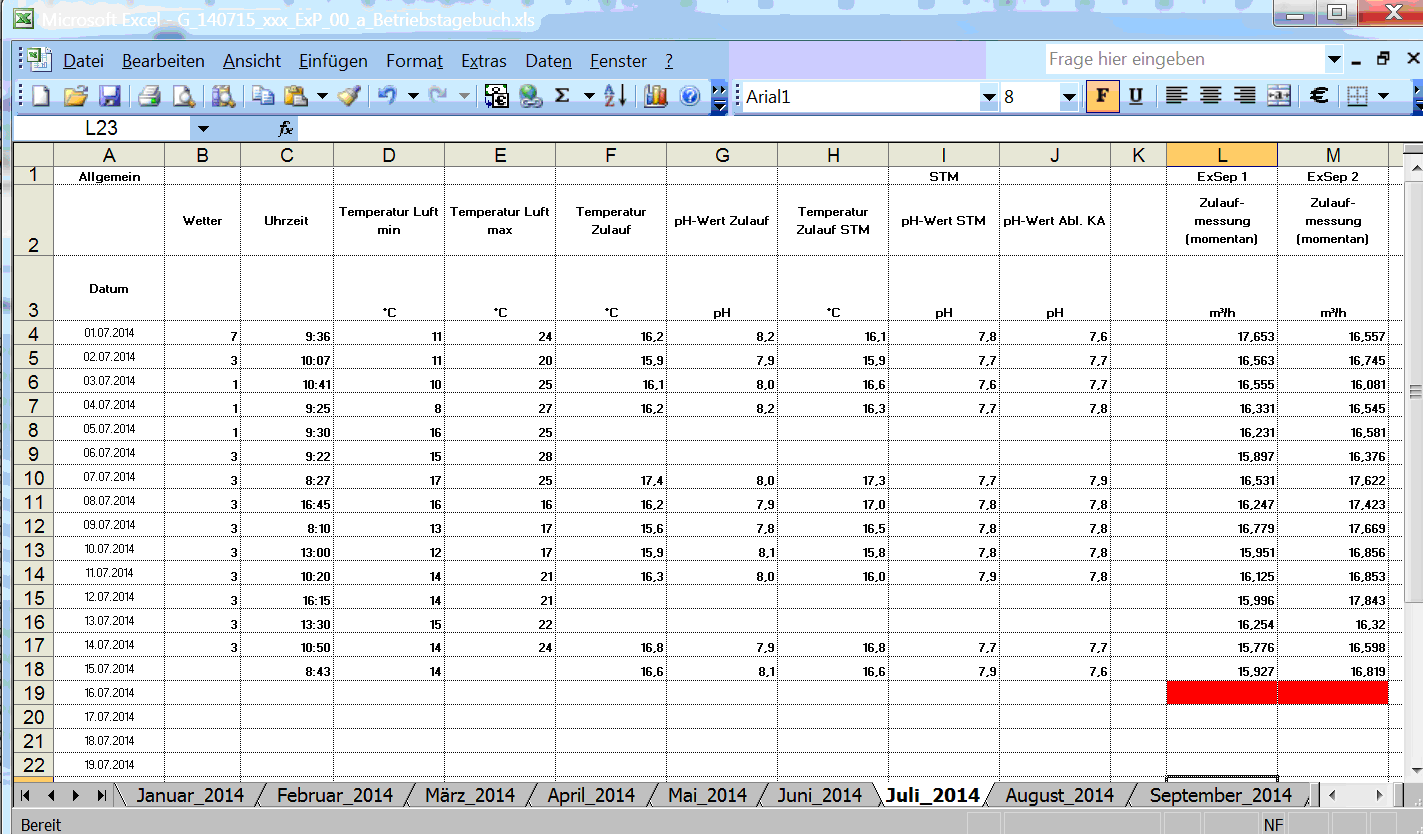The height and width of the screenshot is (834, 1423).
Task: Open the Einfügen menu
Action: [333, 61]
